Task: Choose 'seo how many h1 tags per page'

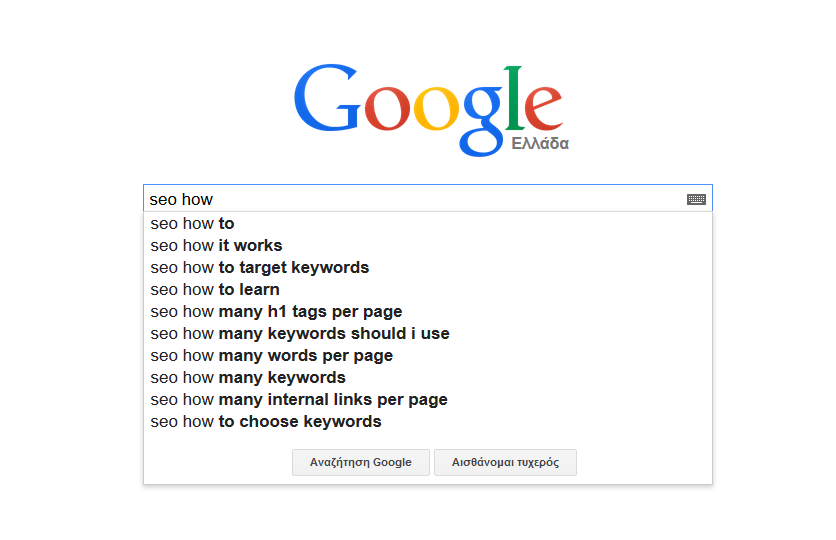Action: point(428,311)
